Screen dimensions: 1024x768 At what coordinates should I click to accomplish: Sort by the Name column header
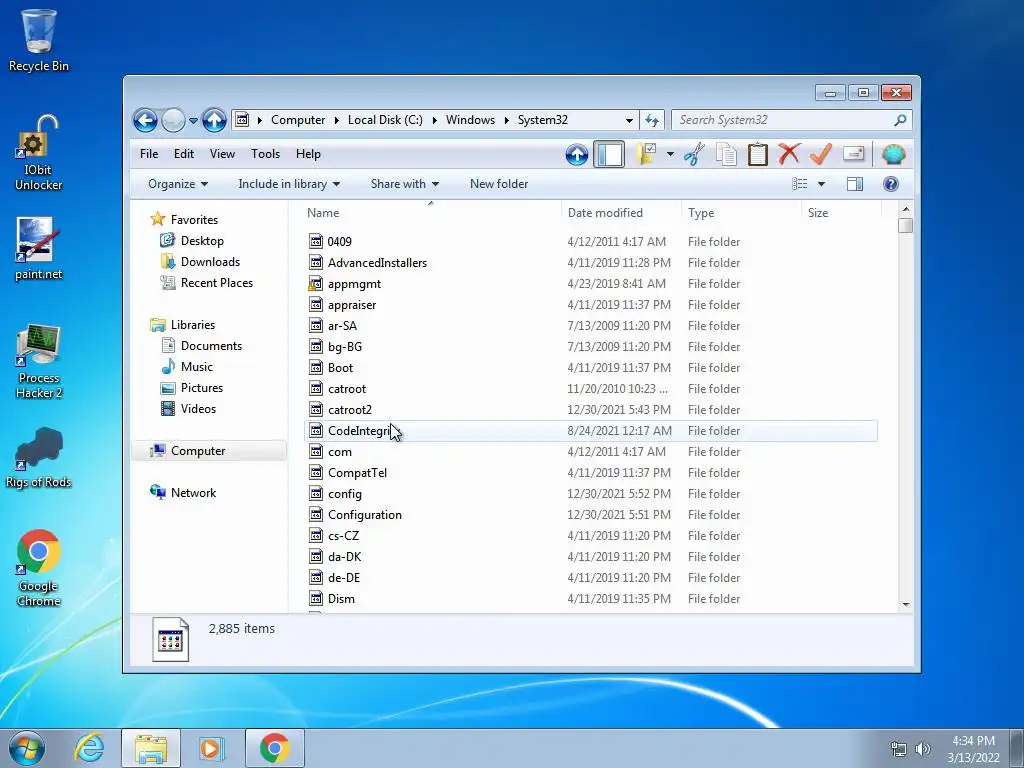point(430,213)
